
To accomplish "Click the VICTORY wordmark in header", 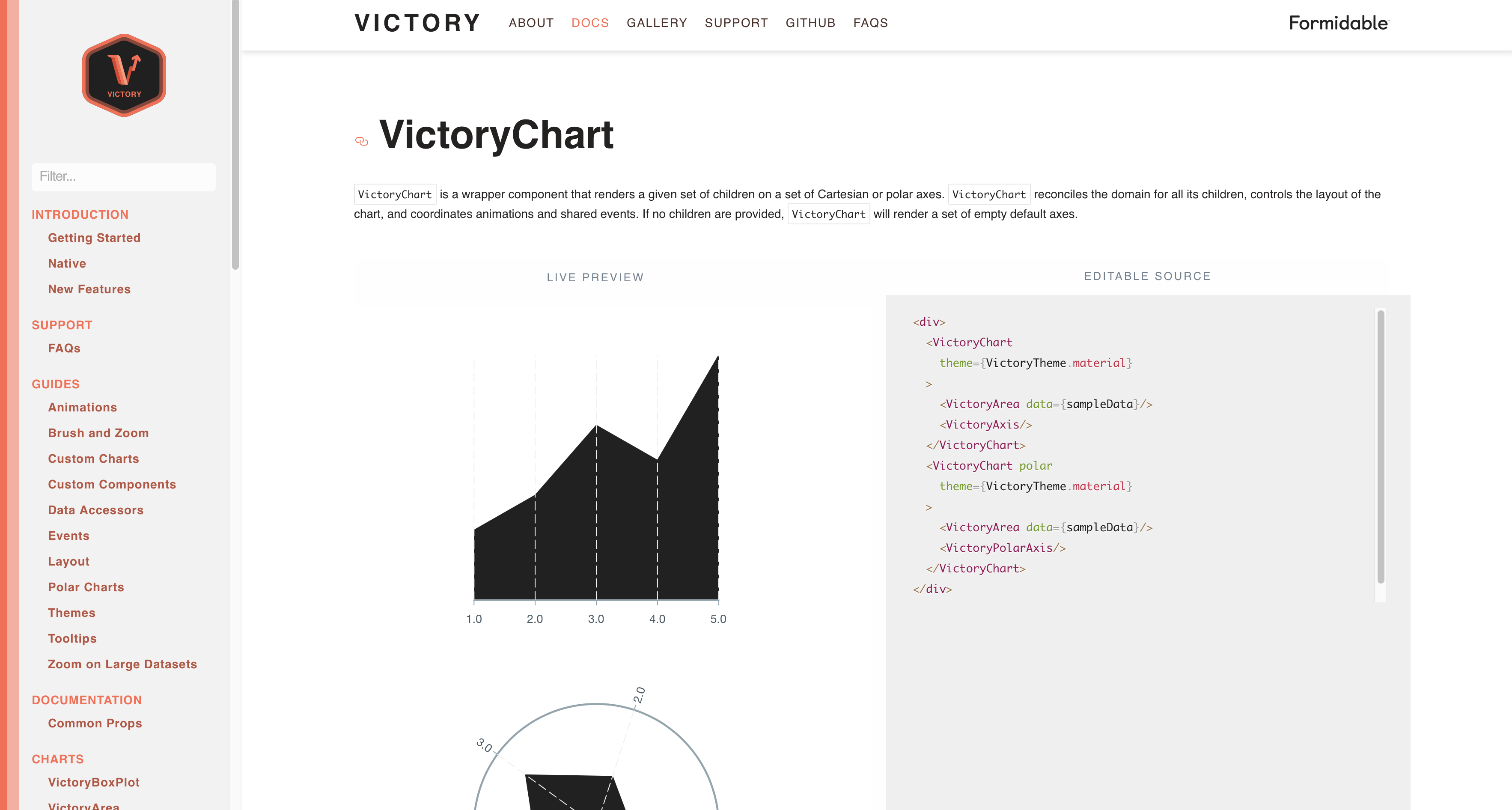I will coord(417,23).
